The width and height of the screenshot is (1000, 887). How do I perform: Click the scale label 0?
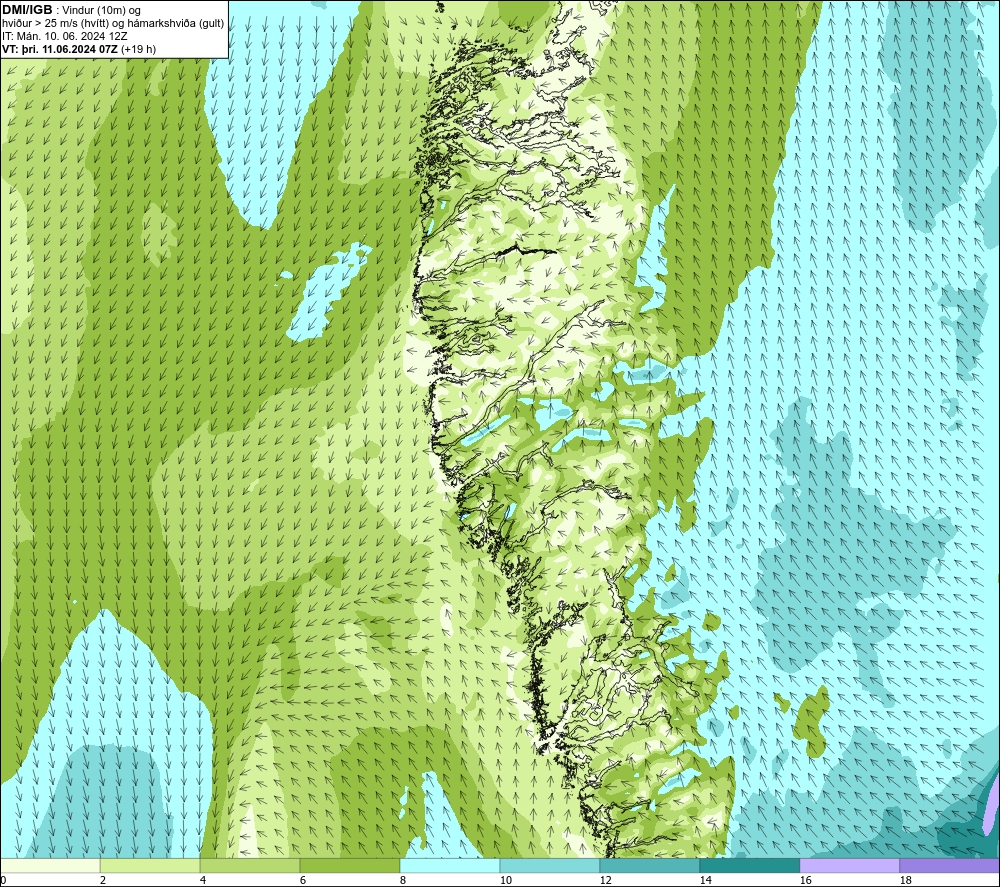click(x=4, y=880)
